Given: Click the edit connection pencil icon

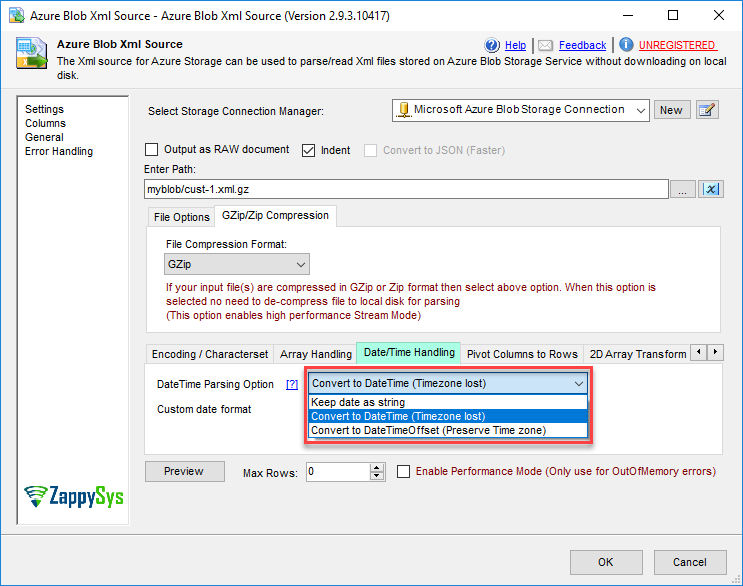Looking at the screenshot, I should 707,110.
